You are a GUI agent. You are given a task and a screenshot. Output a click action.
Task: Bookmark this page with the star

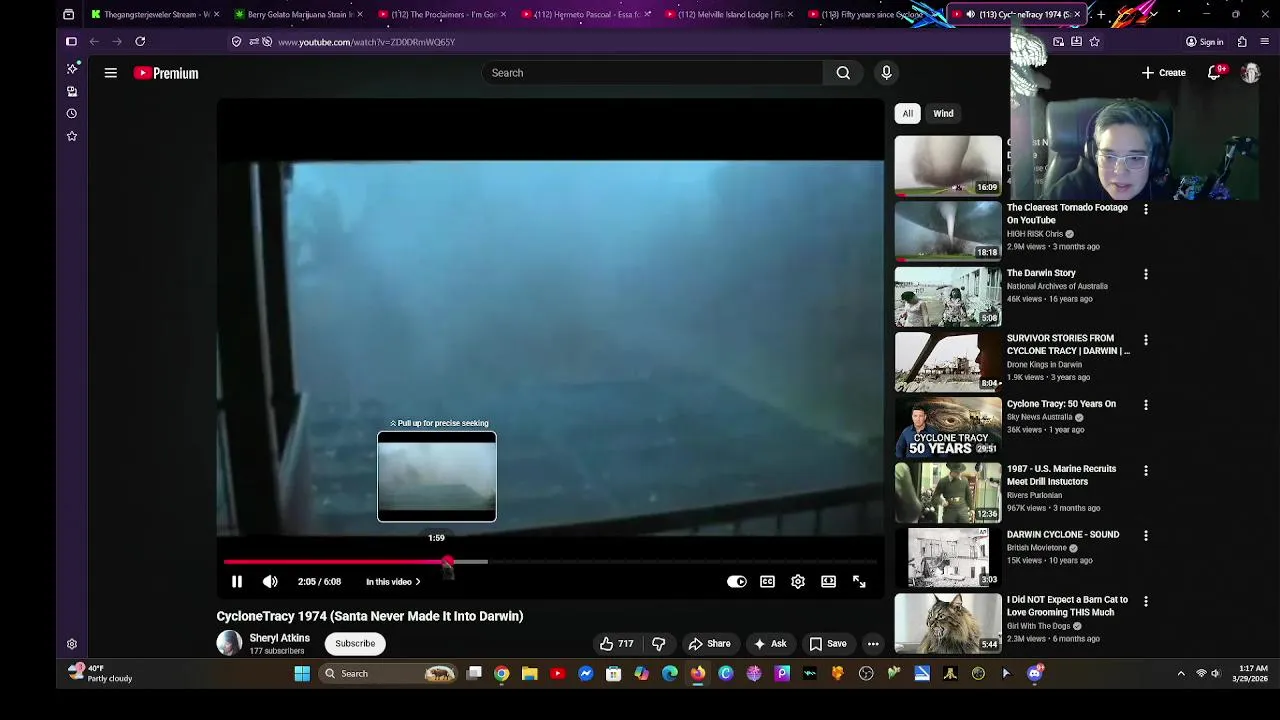(x=1094, y=42)
